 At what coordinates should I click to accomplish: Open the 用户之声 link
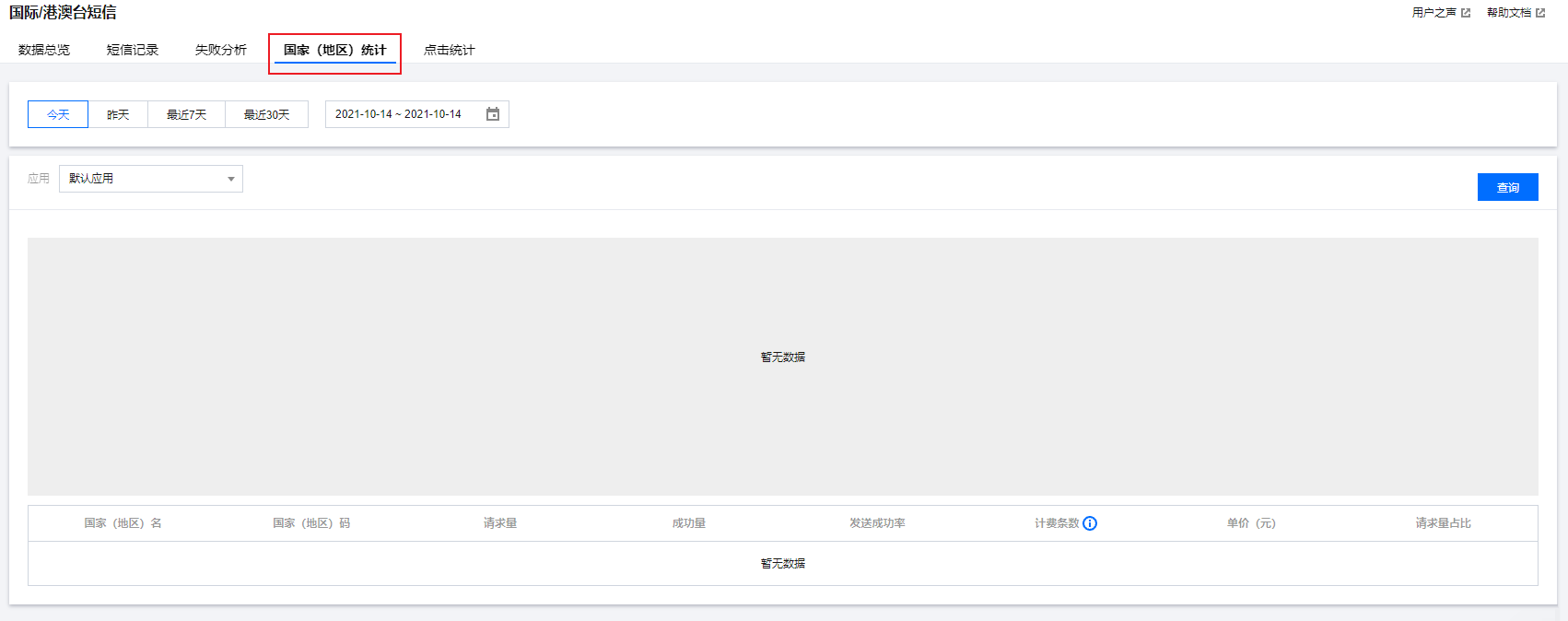point(1433,13)
